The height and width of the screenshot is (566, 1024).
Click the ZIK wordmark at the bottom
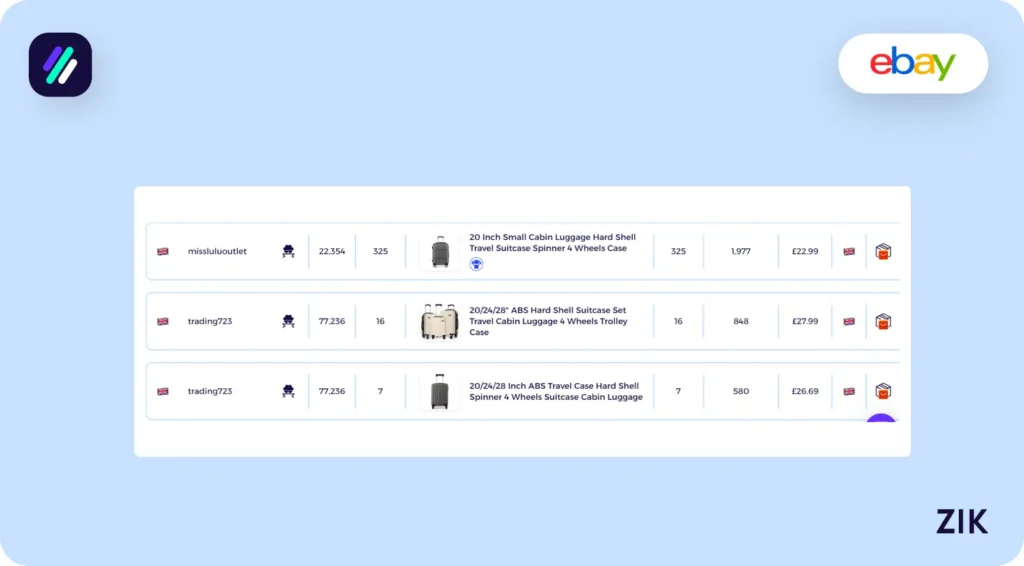[962, 521]
